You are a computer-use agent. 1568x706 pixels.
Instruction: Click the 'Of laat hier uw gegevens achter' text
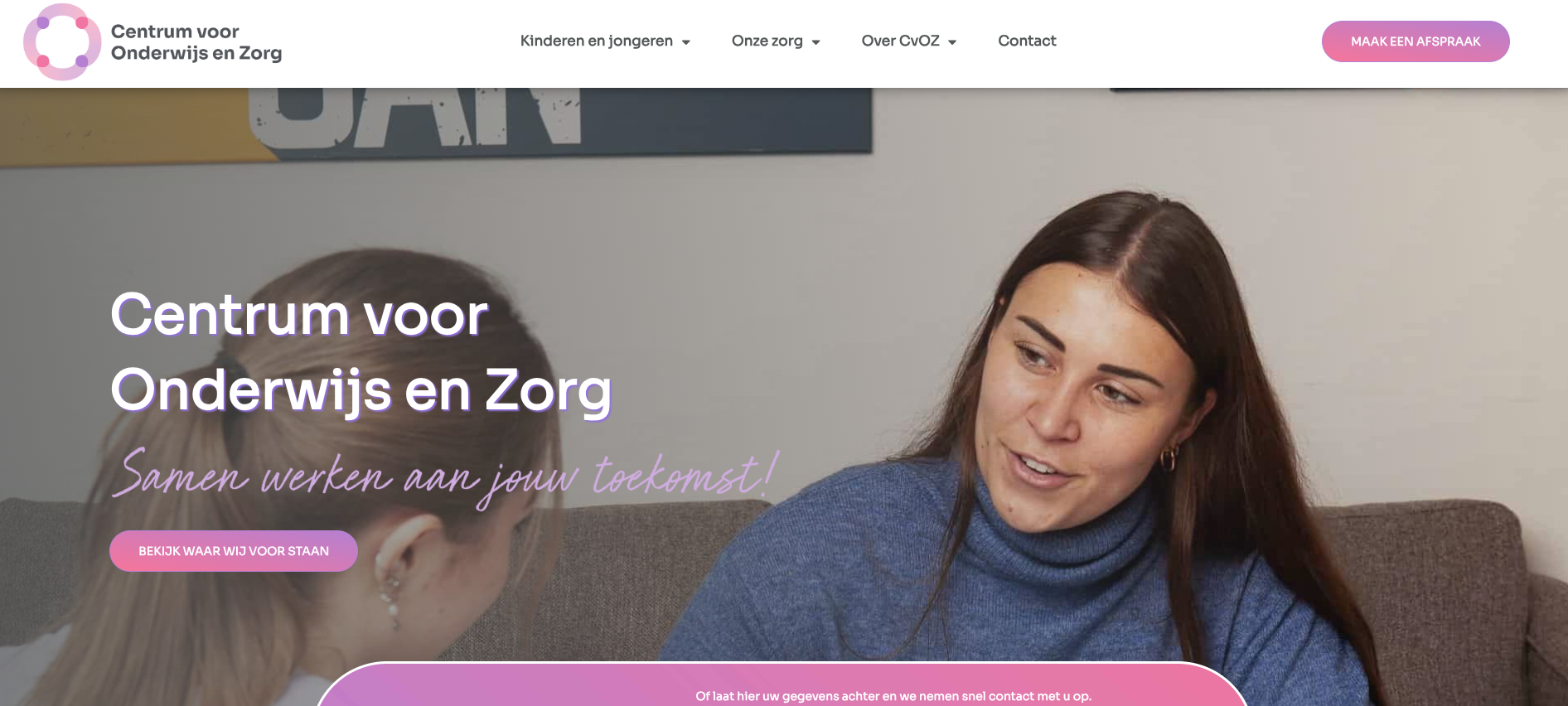tap(893, 696)
